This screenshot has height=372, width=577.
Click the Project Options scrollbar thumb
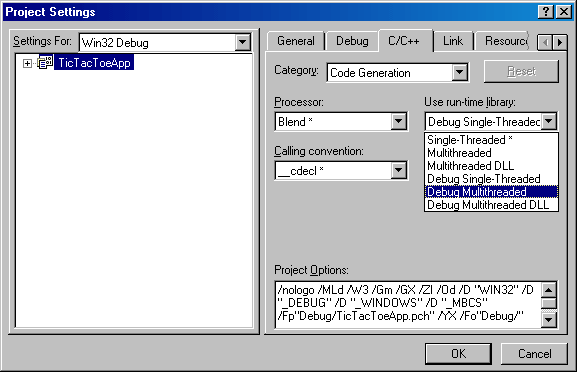coord(549,304)
